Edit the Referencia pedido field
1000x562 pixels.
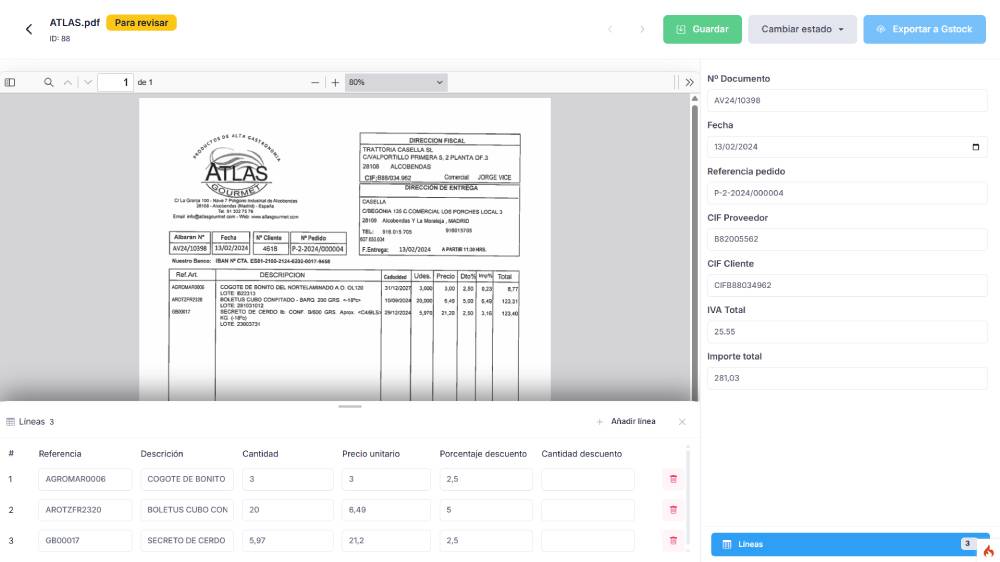click(x=847, y=193)
